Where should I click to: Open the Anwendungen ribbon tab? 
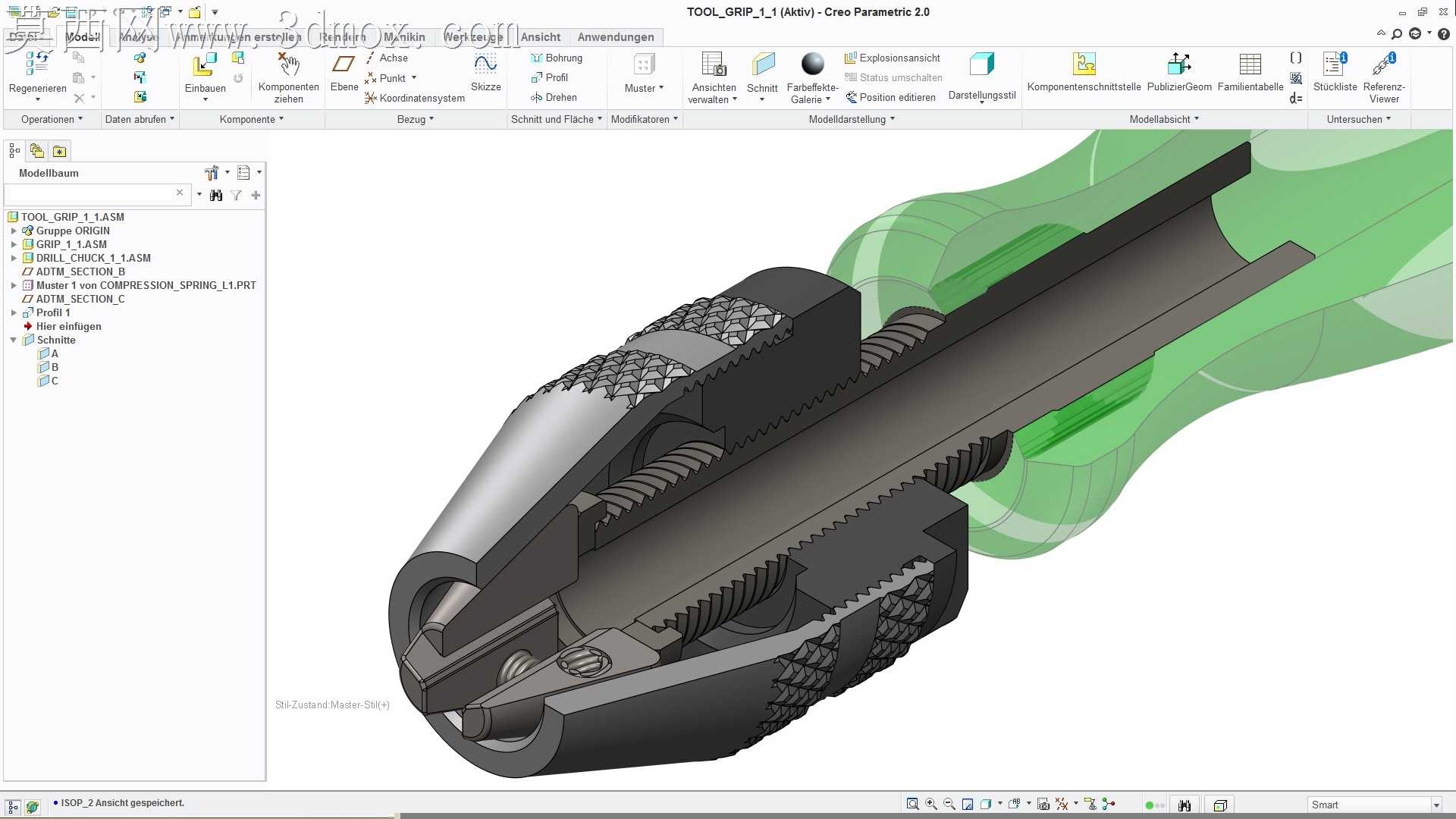click(616, 37)
